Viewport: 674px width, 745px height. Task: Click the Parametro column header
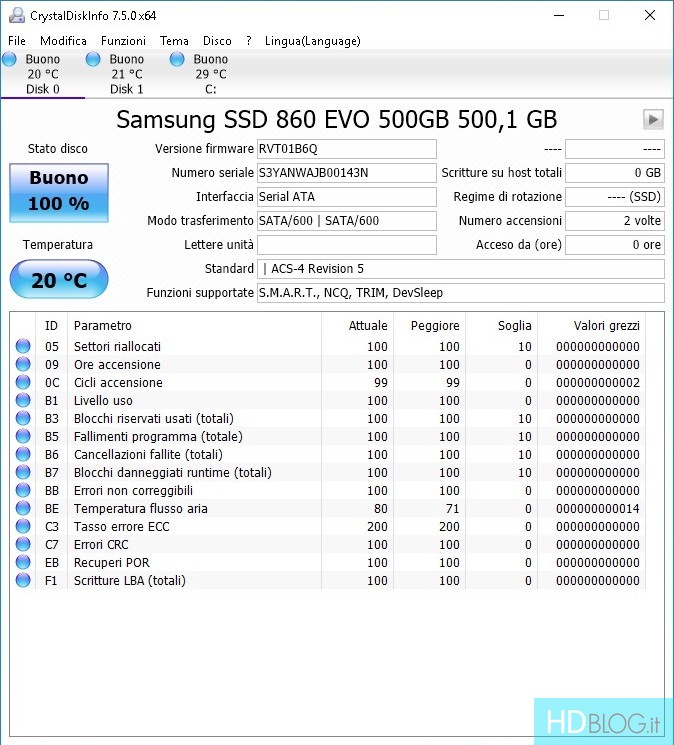[194, 326]
